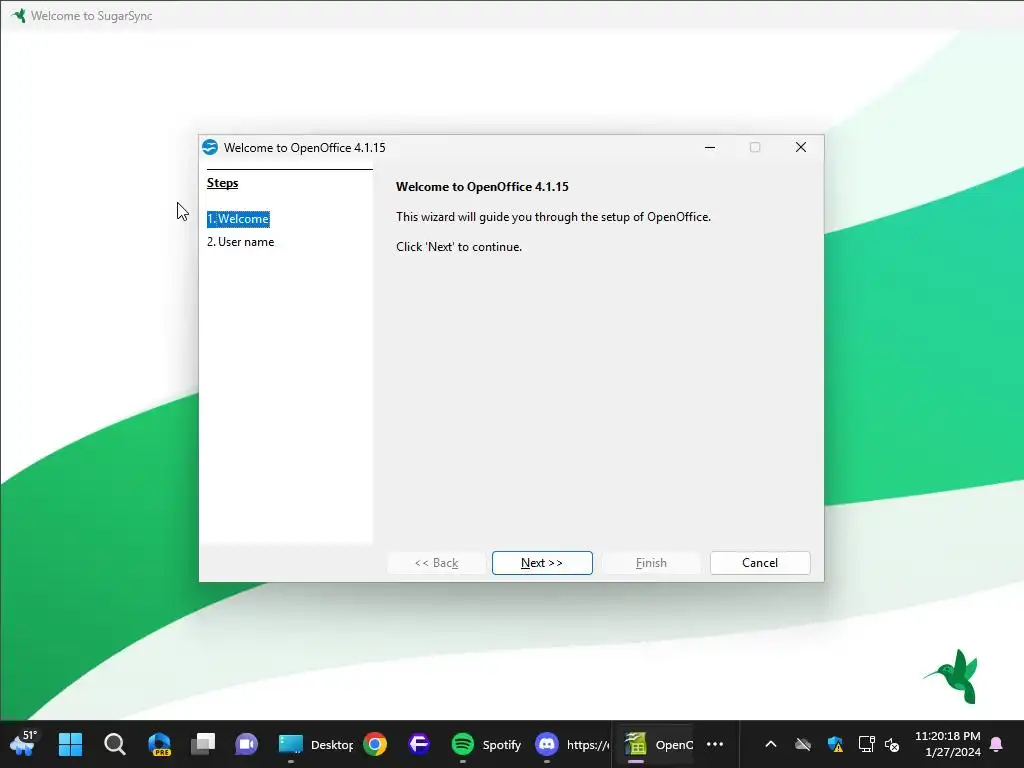Click the SugarSync hummingbird icon in title bar

[x=20, y=16]
